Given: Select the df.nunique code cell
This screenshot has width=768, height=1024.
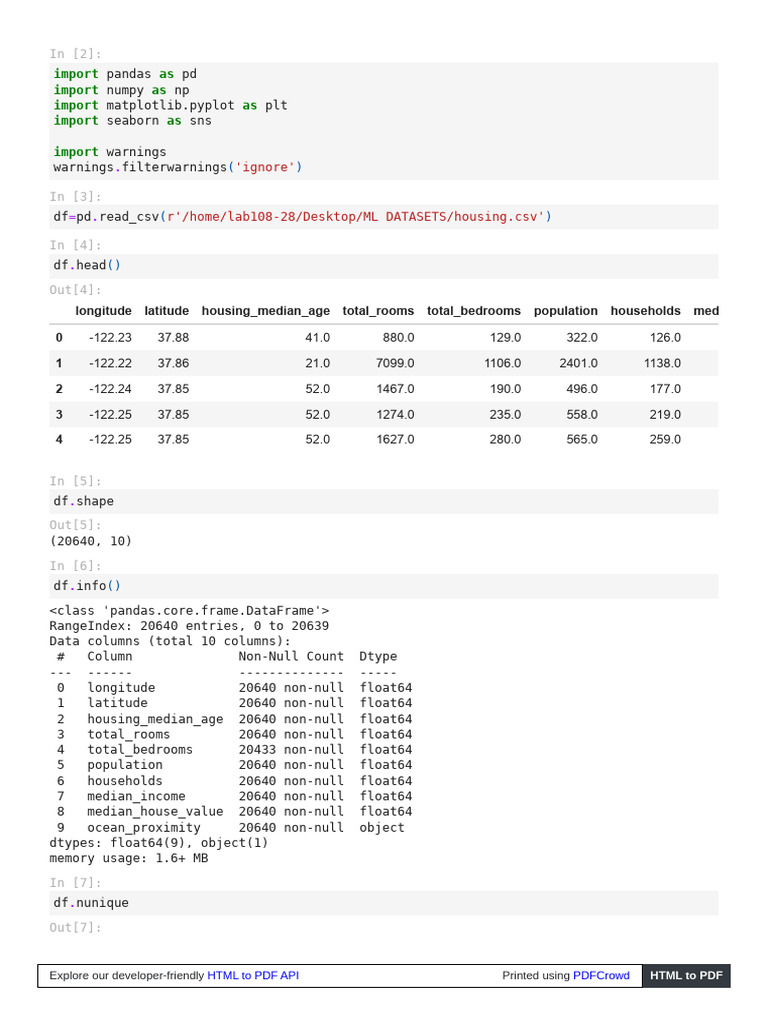Looking at the screenshot, I should coord(384,902).
